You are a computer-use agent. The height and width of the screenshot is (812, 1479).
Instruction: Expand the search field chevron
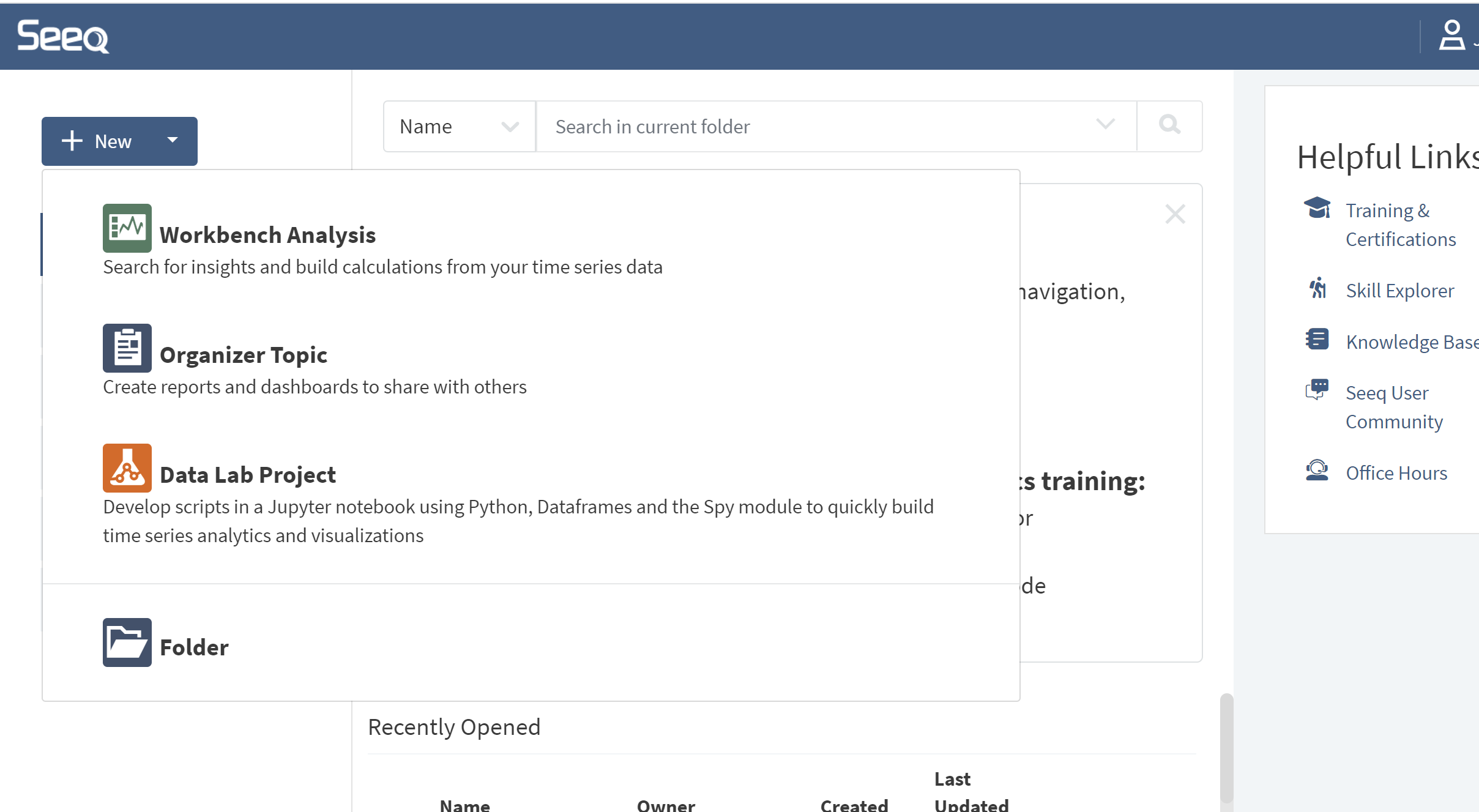1105,125
